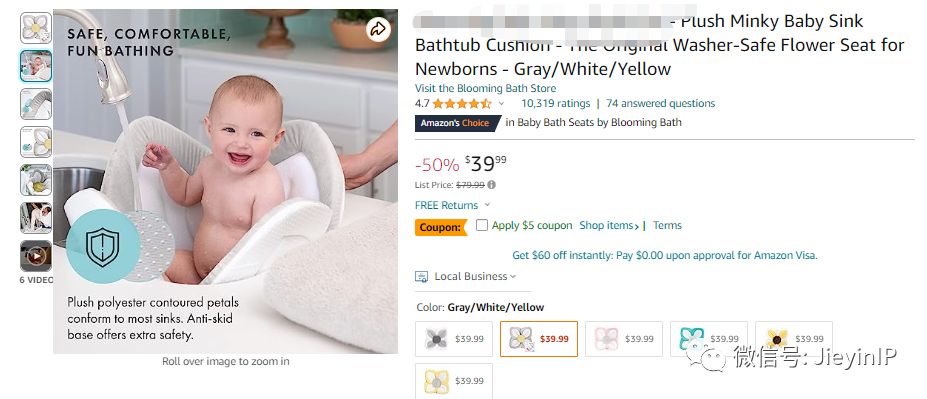Open 74 answered questions link

tap(660, 103)
